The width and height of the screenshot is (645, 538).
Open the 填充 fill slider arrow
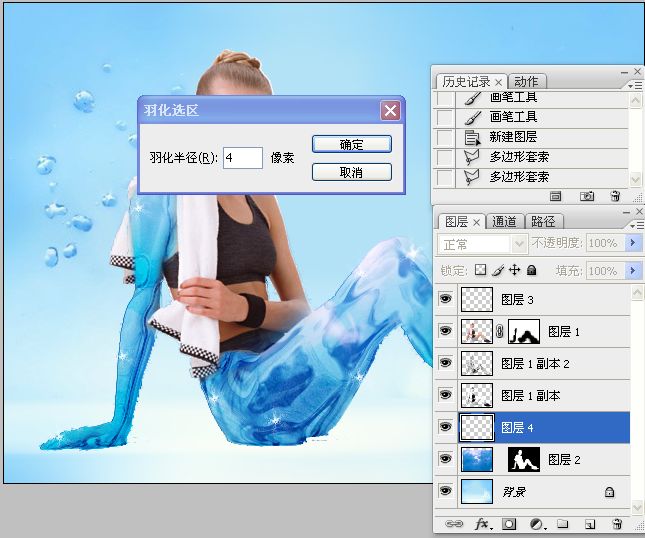click(x=632, y=271)
